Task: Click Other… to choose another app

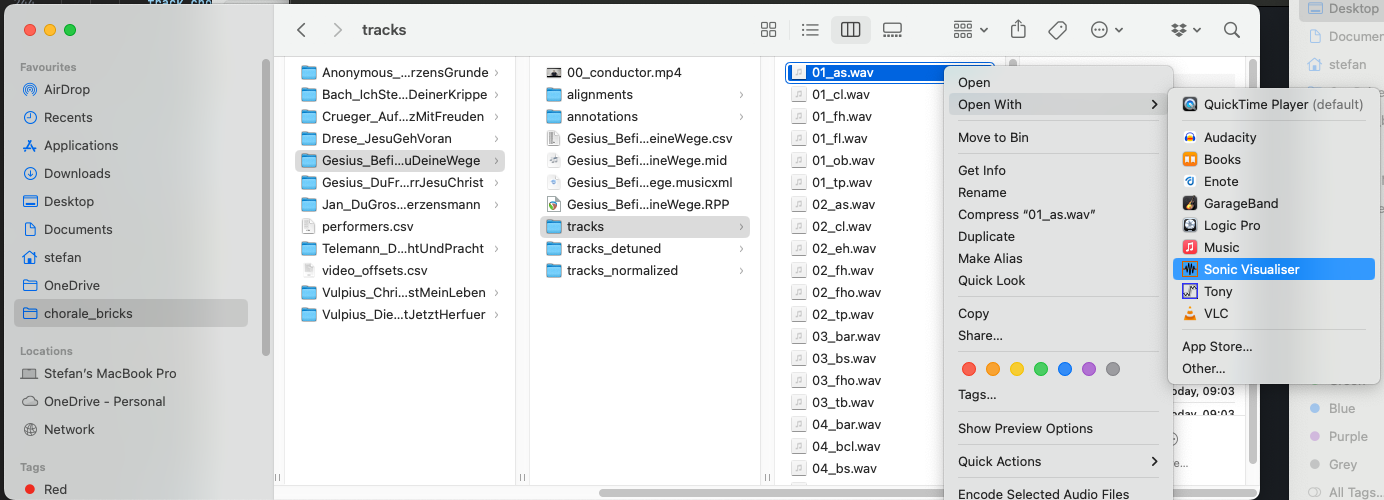Action: 1203,368
